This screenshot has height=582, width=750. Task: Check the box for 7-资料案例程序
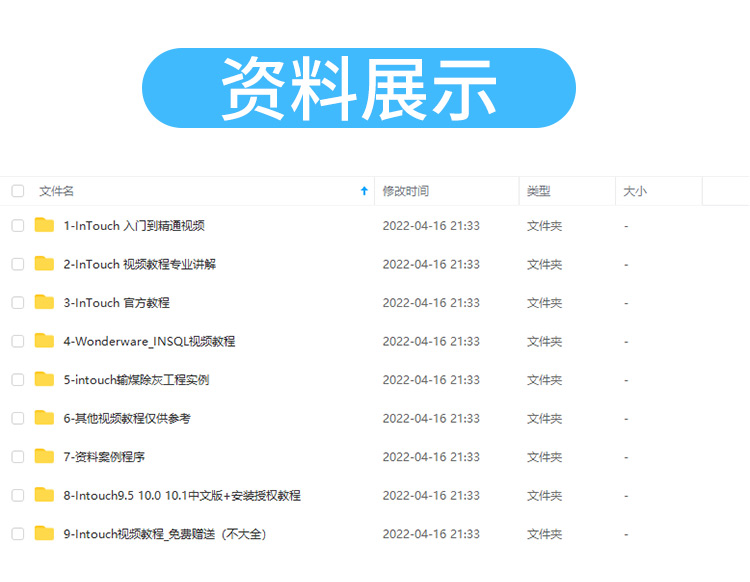pyautogui.click(x=18, y=457)
